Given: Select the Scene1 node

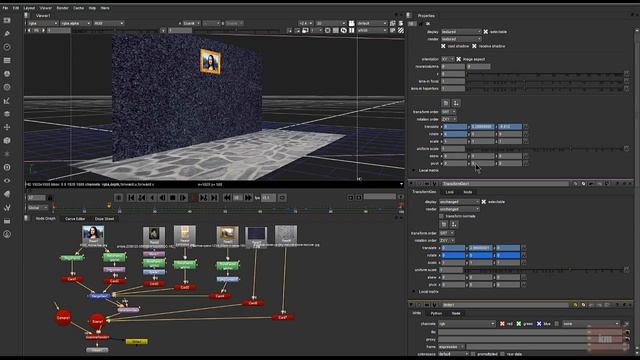Looking at the screenshot, I should (97, 321).
